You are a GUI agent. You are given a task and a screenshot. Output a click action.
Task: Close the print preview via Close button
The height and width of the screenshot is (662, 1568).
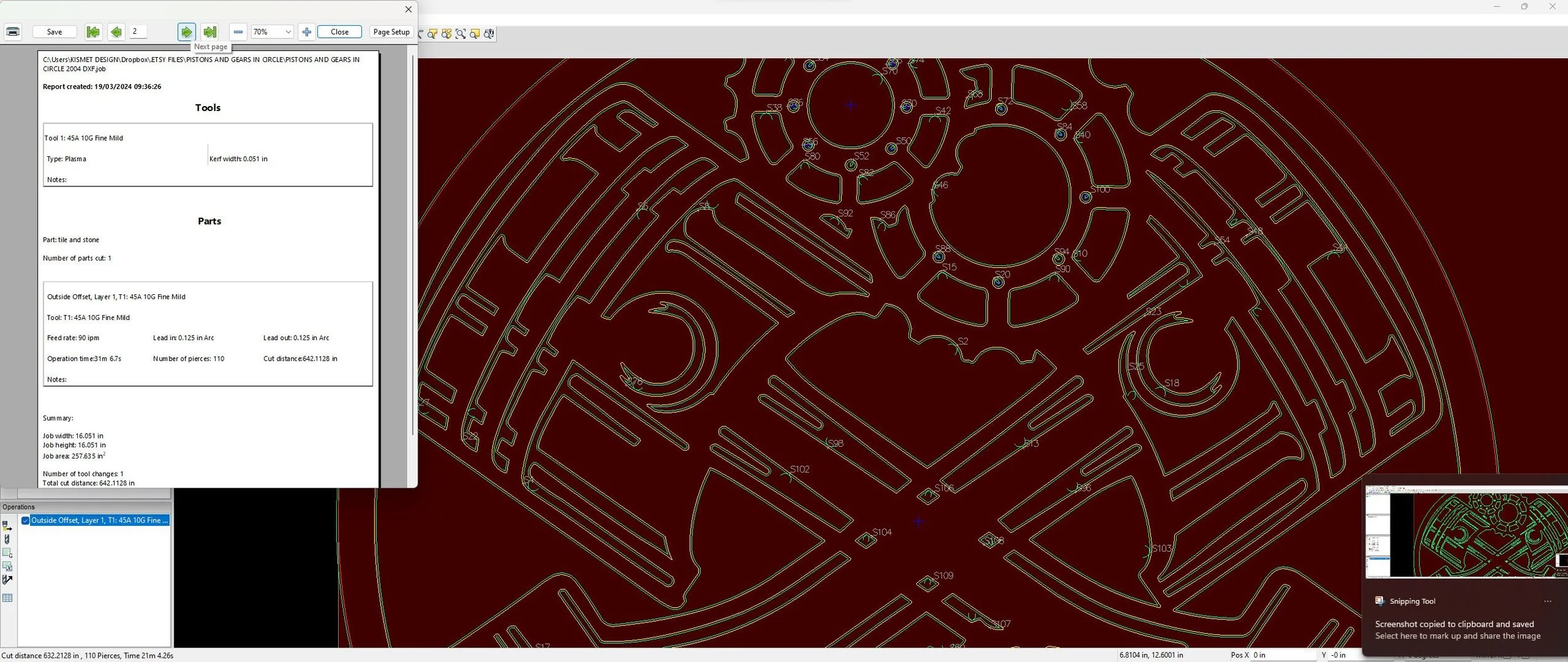pos(339,32)
